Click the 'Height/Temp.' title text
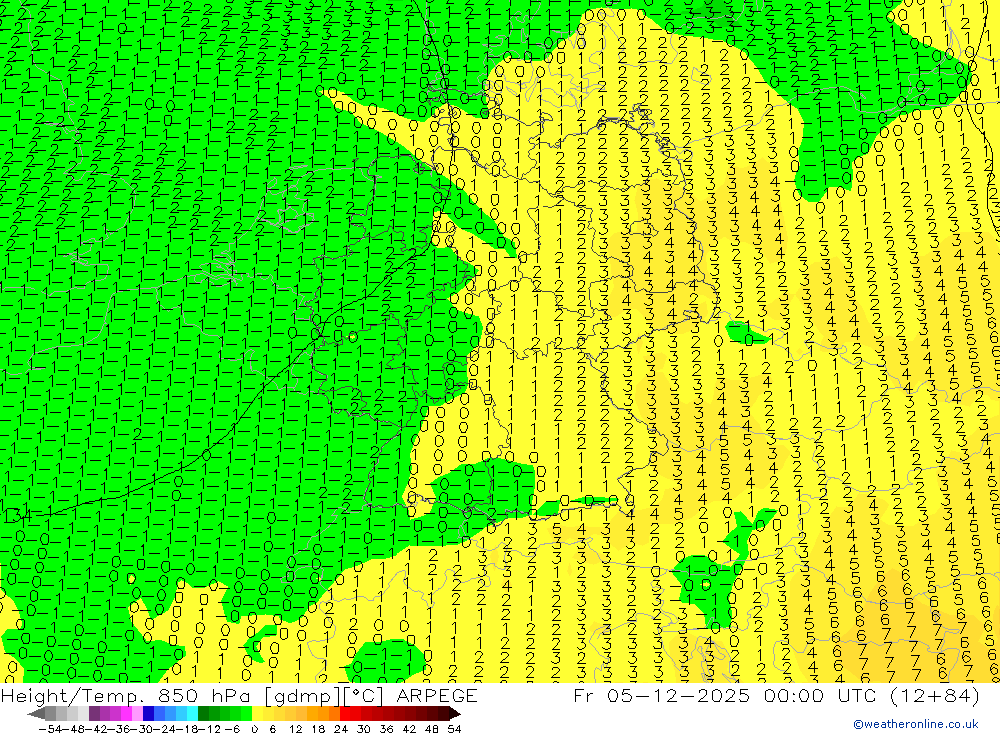The image size is (1000, 733). click(x=72, y=696)
